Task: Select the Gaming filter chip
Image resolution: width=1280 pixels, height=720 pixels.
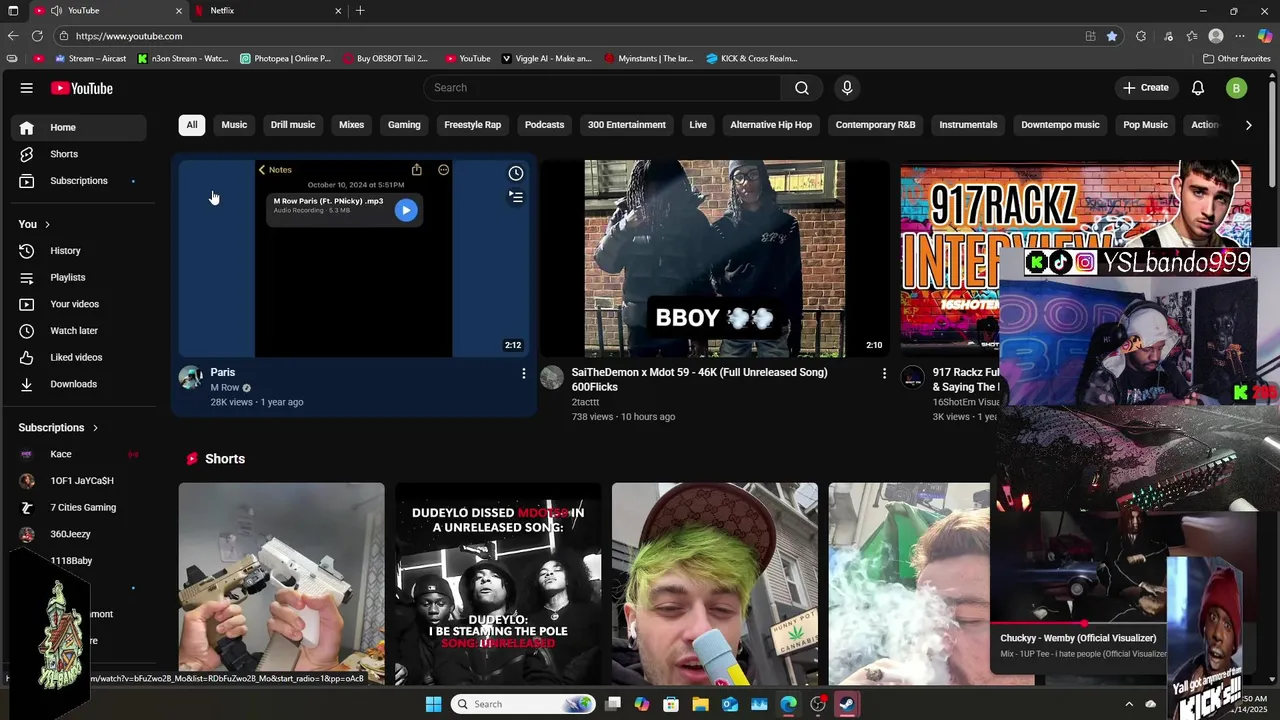Action: (404, 125)
